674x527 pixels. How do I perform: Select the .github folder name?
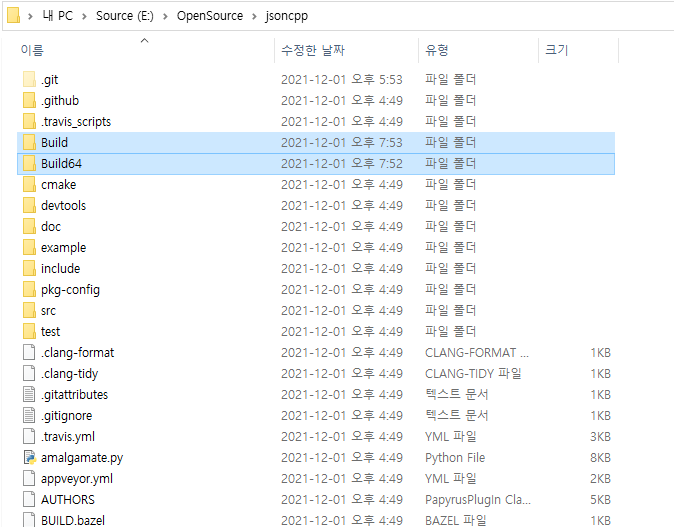pos(60,101)
